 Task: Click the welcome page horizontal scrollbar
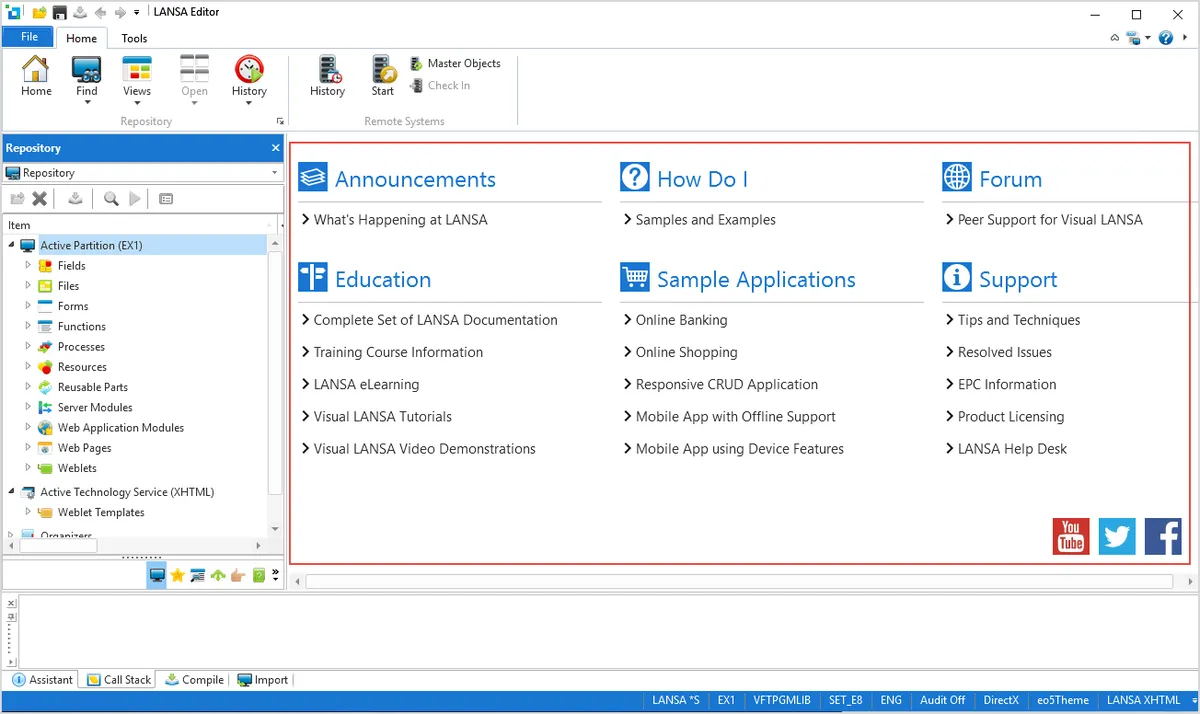pos(739,581)
